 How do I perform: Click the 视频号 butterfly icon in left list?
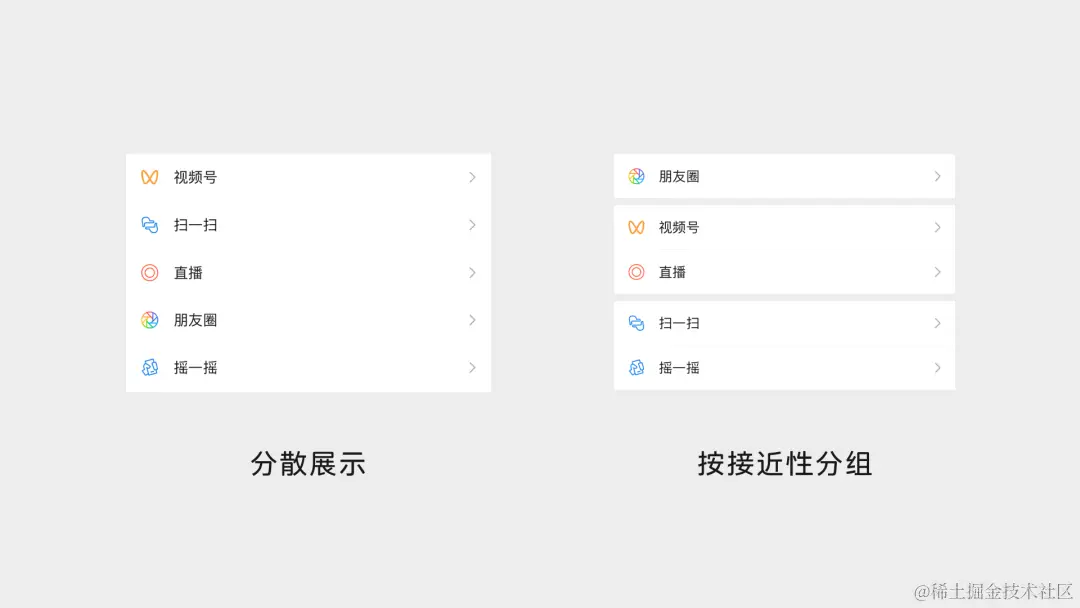[x=149, y=177]
